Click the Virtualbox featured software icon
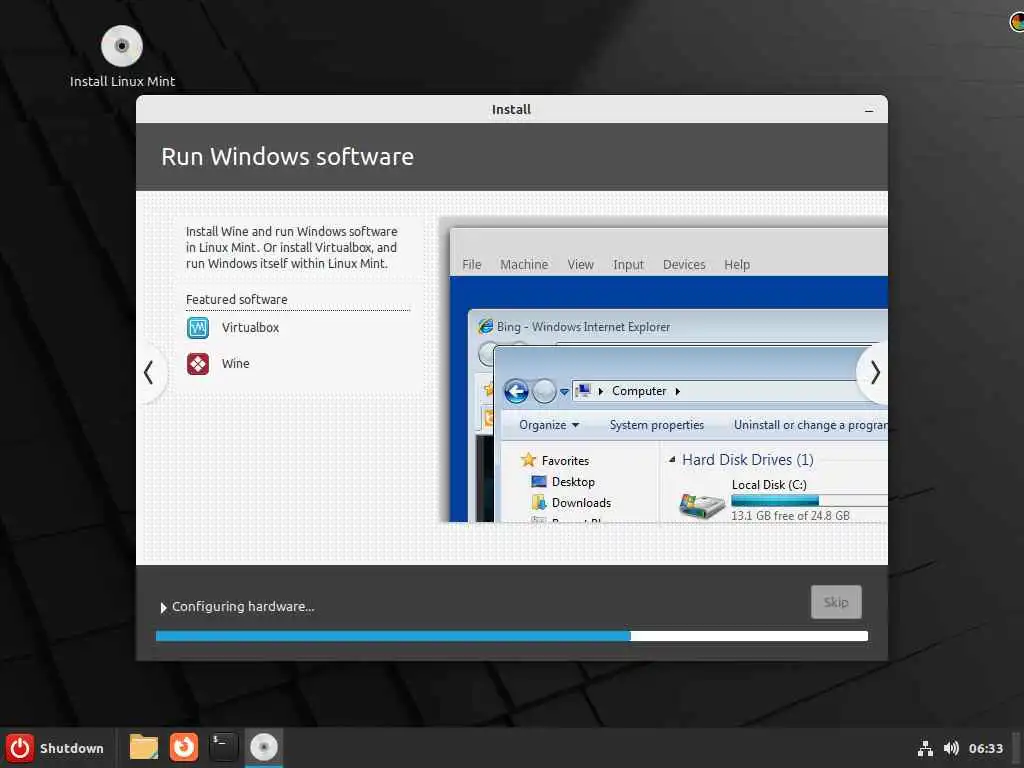Viewport: 1024px width, 768px height. [x=198, y=328]
